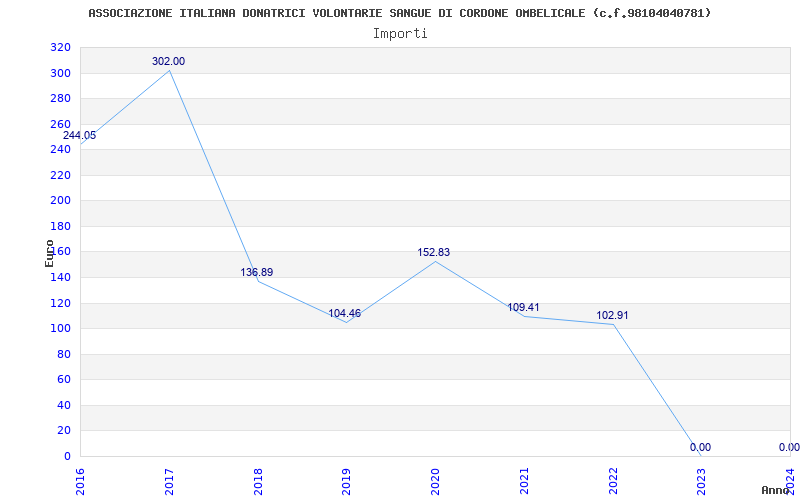Click the x-axis year 2018
The height and width of the screenshot is (500, 800).
(x=258, y=482)
